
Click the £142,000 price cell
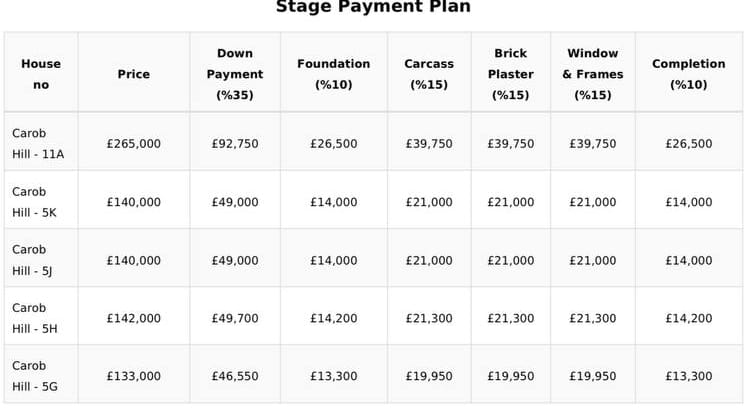pyautogui.click(x=134, y=318)
